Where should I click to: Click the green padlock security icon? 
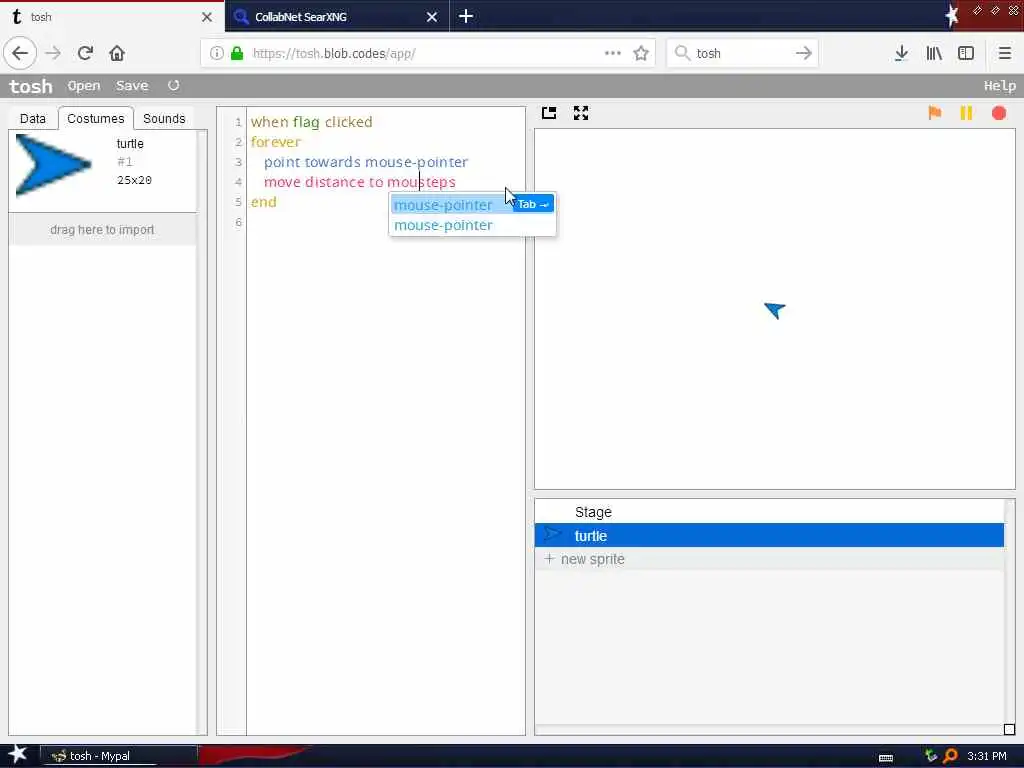pyautogui.click(x=237, y=53)
